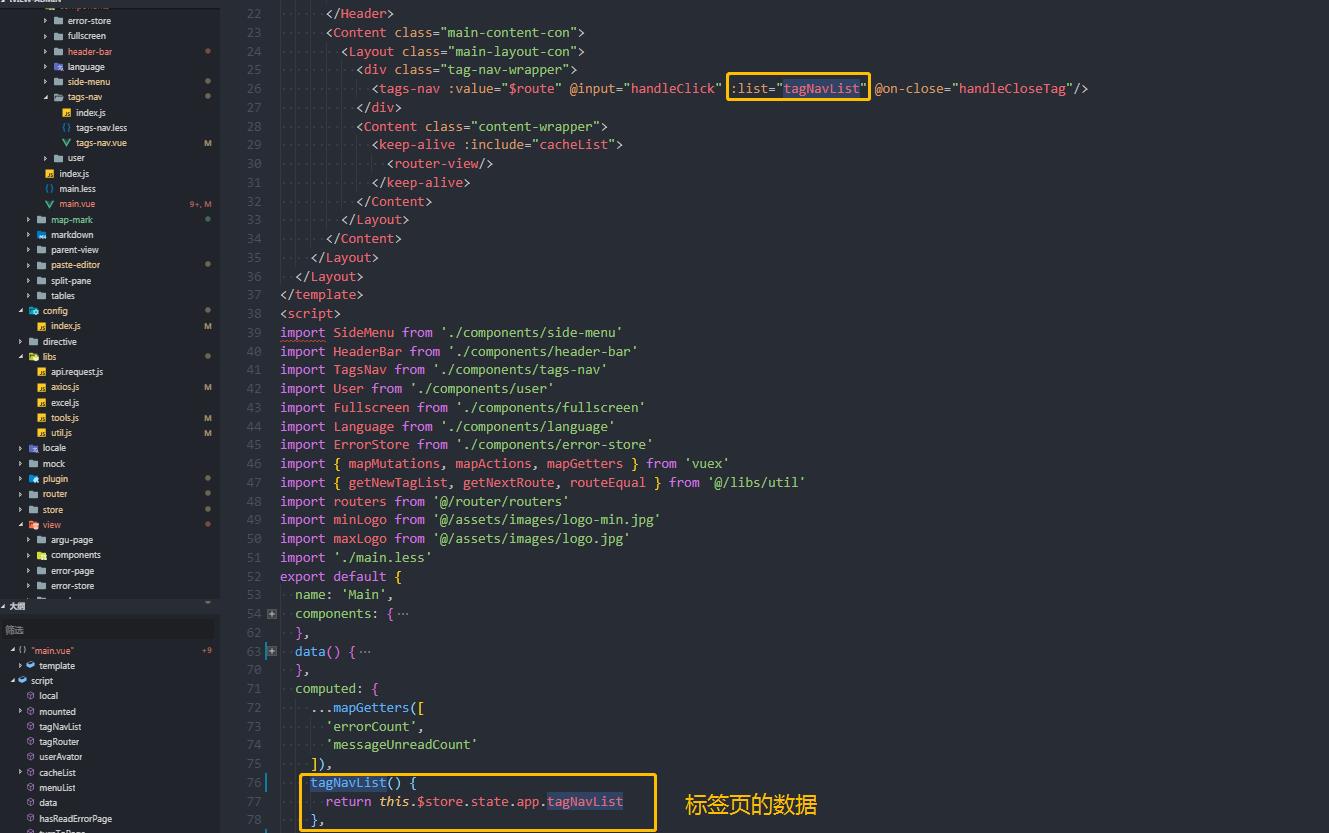Unfold the data() block at line 63
The image size is (1329, 833).
point(271,651)
